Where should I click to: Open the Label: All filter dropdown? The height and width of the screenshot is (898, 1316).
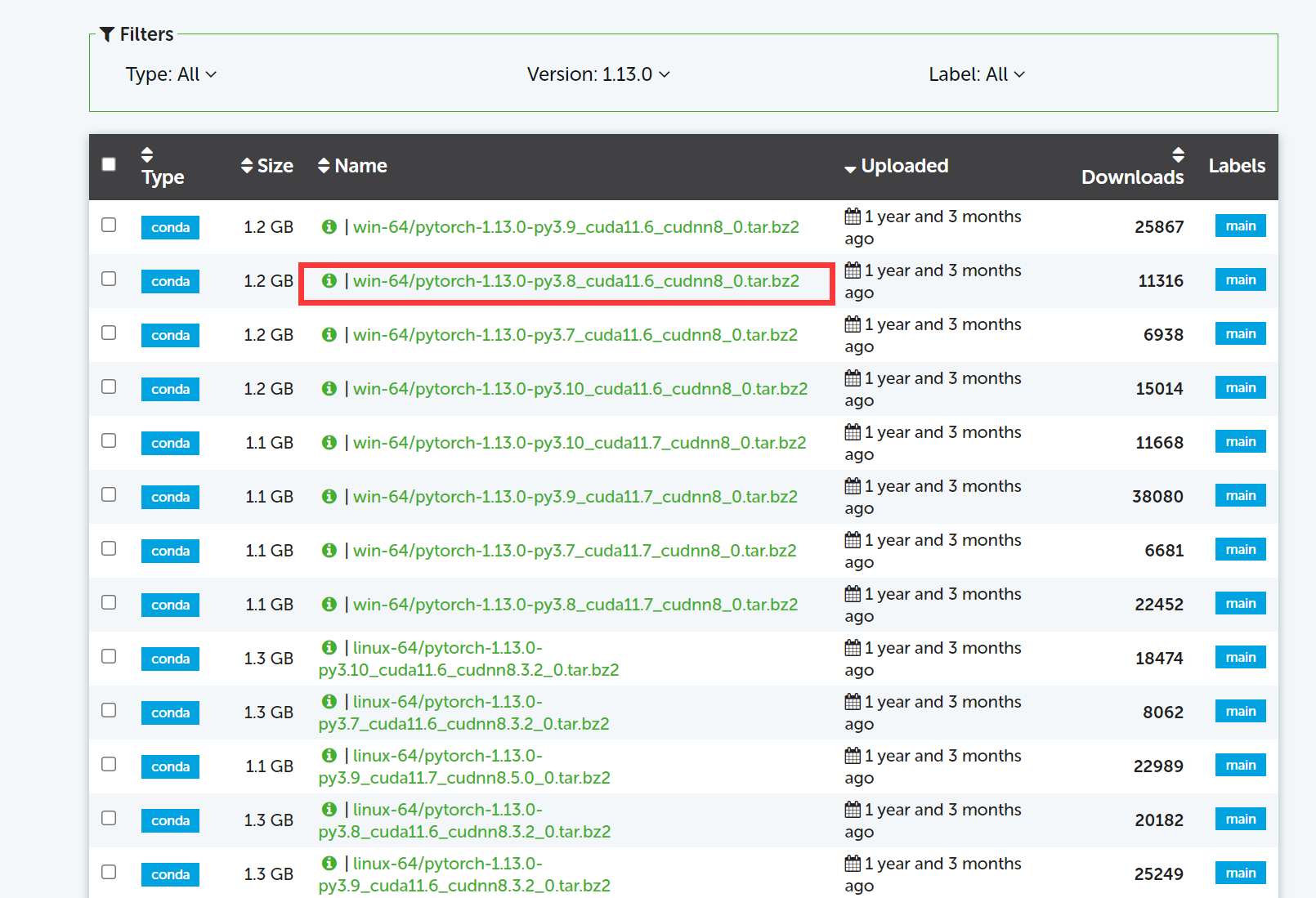click(977, 74)
